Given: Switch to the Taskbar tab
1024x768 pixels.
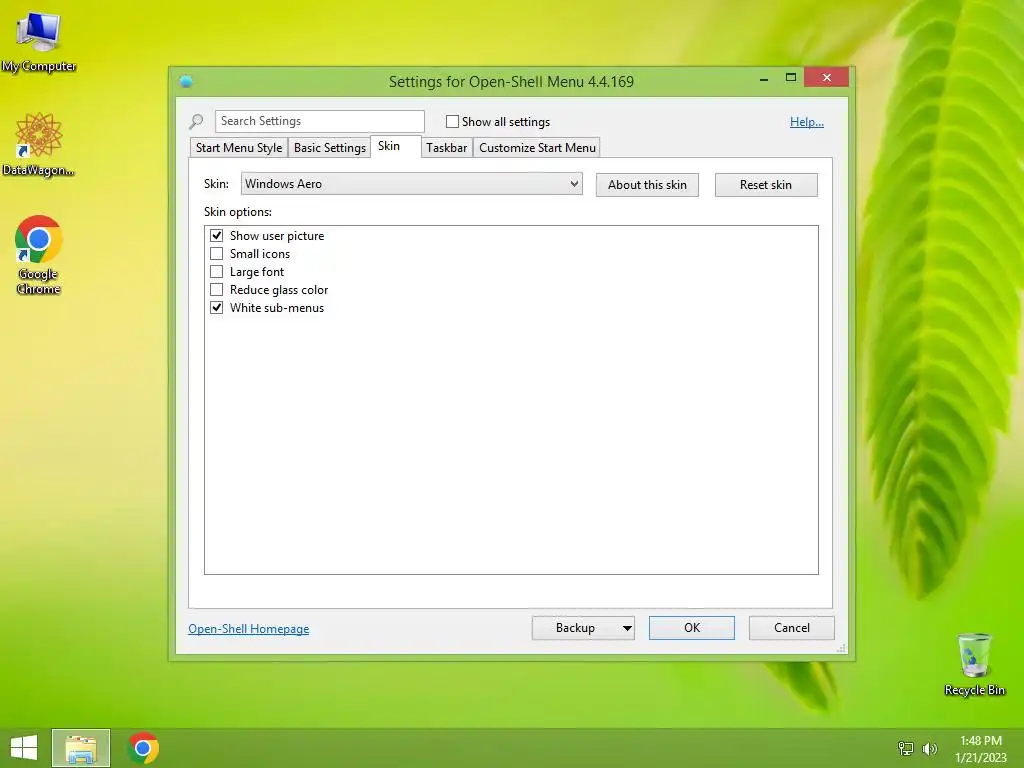Looking at the screenshot, I should point(447,148).
